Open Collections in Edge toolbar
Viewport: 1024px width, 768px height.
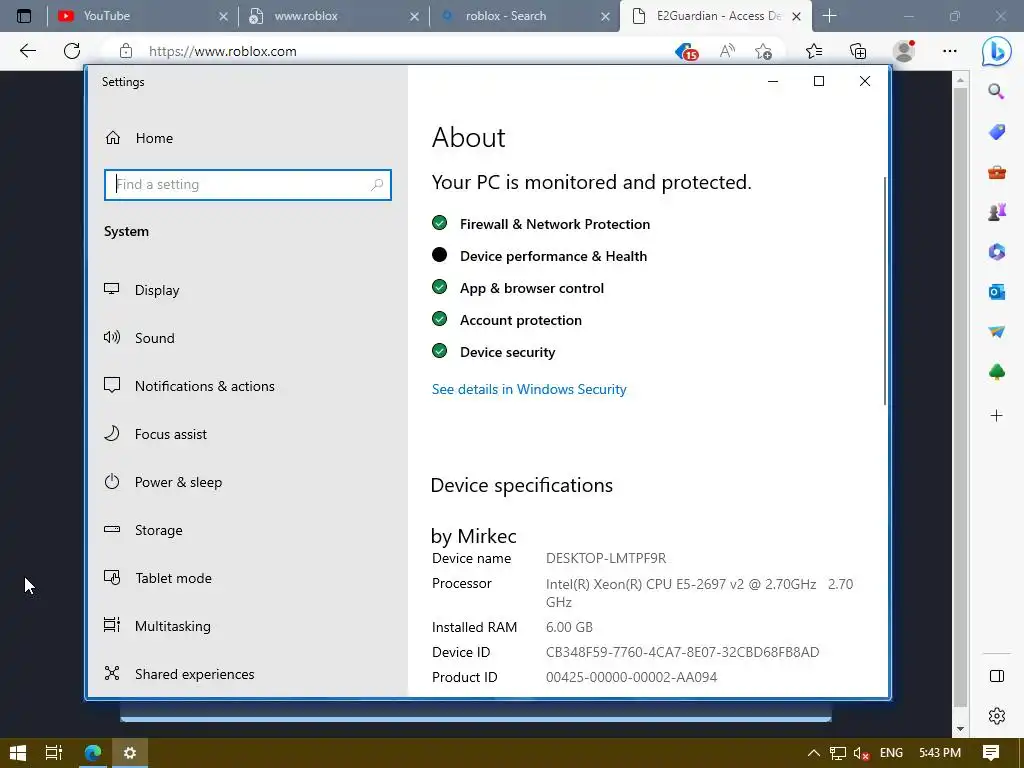pyautogui.click(x=858, y=51)
